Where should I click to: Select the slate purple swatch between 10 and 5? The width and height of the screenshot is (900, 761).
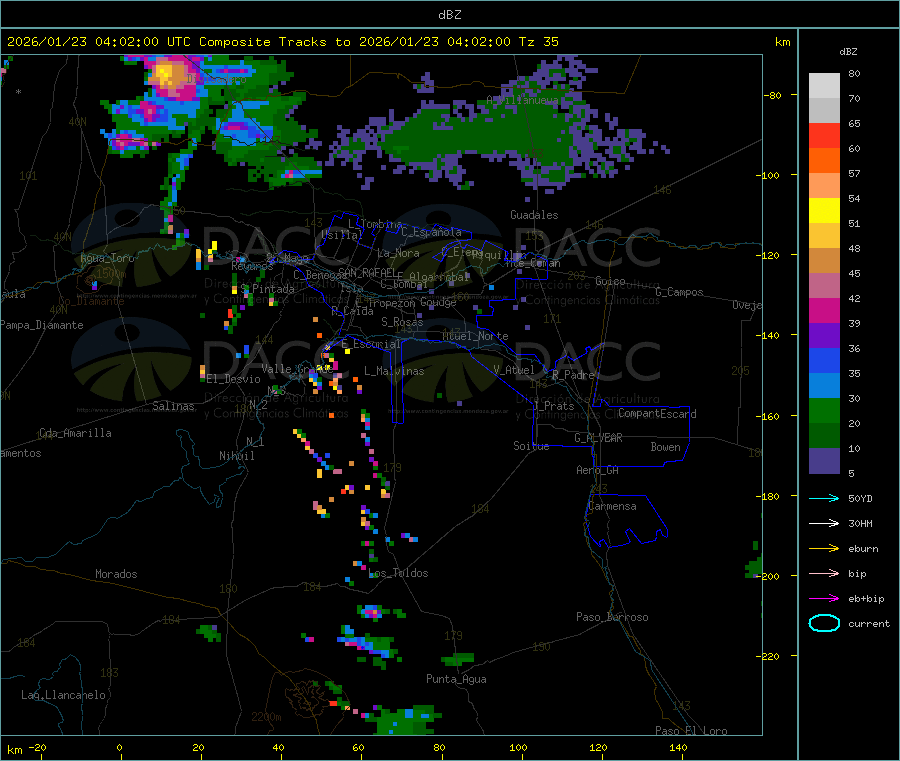[824, 461]
